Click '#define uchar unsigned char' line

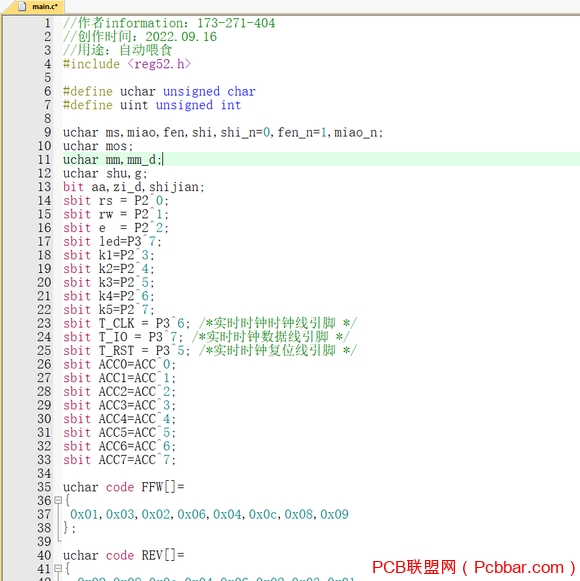159,92
